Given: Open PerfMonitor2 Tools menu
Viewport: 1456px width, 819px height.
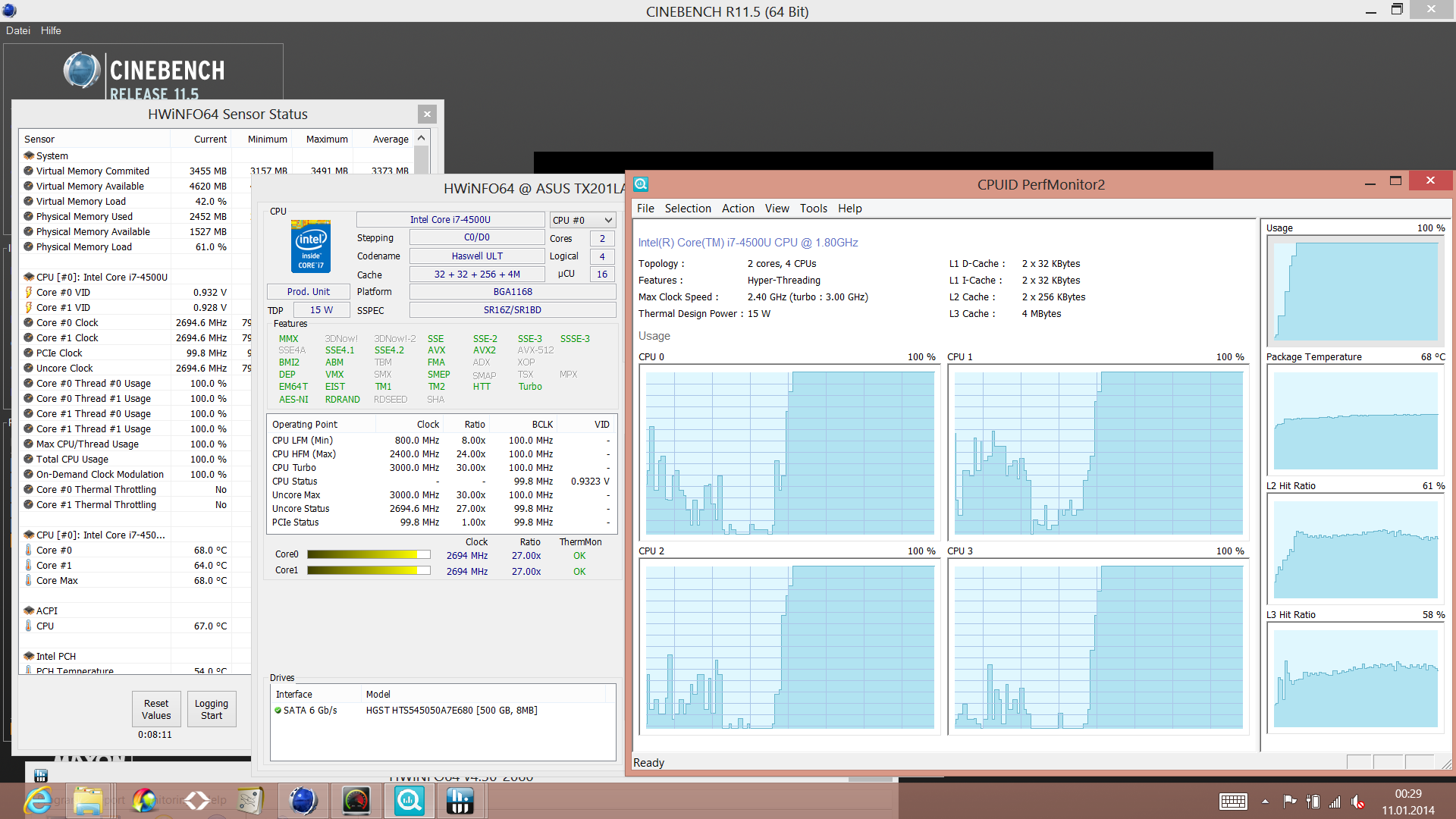Looking at the screenshot, I should click(813, 209).
